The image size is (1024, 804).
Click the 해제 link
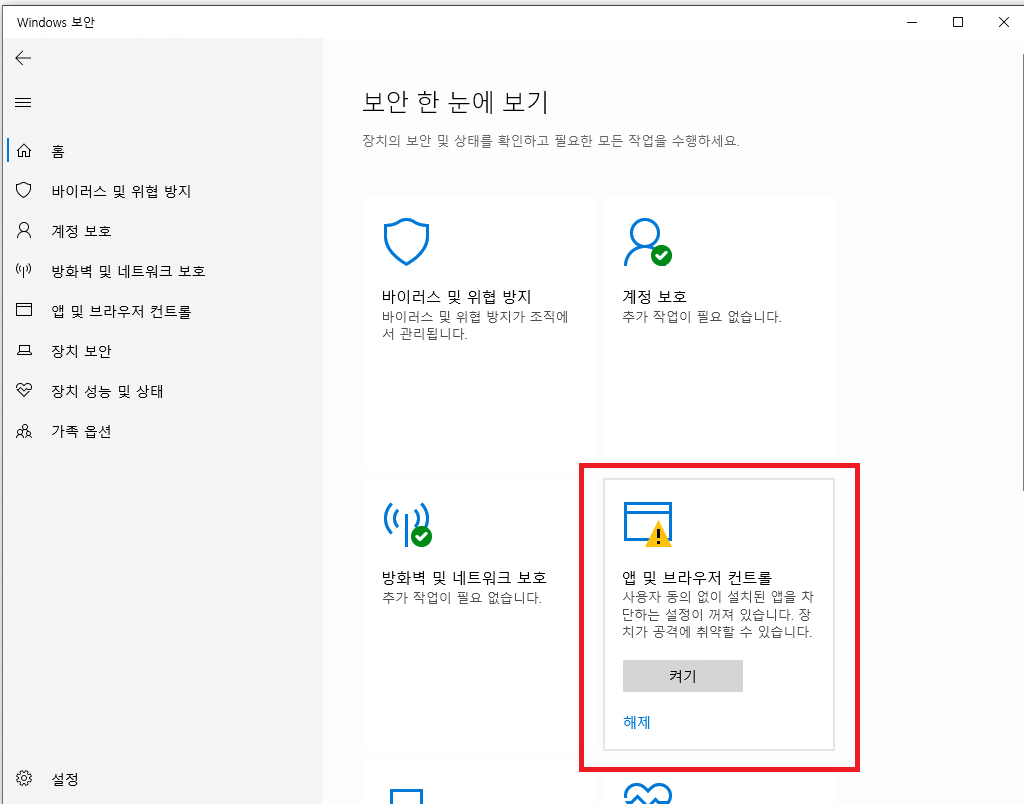[637, 722]
